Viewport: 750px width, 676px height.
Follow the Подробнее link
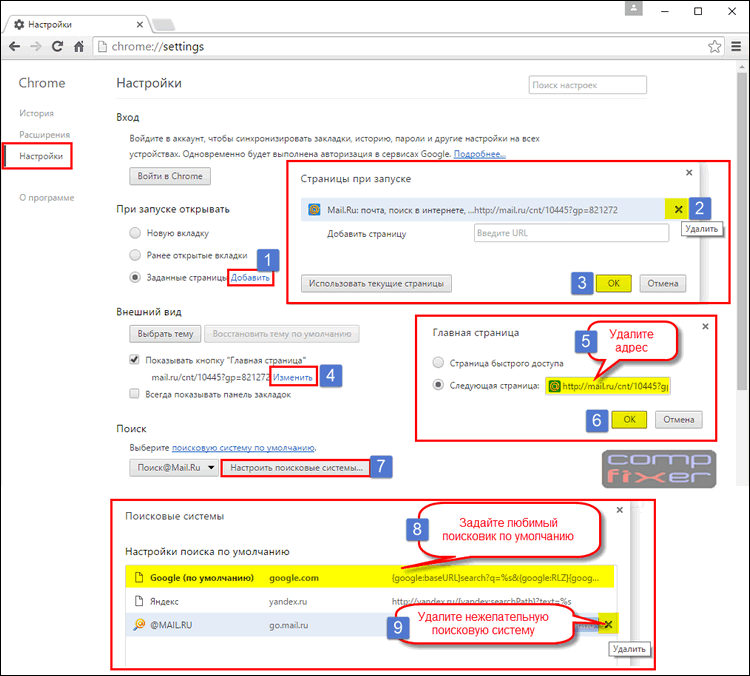tap(479, 154)
